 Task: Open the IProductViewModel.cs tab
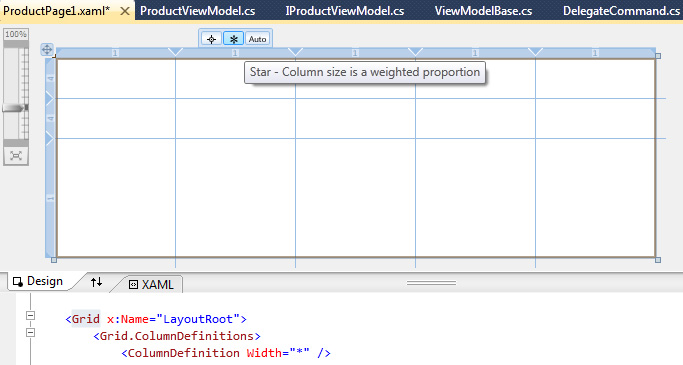pos(345,11)
